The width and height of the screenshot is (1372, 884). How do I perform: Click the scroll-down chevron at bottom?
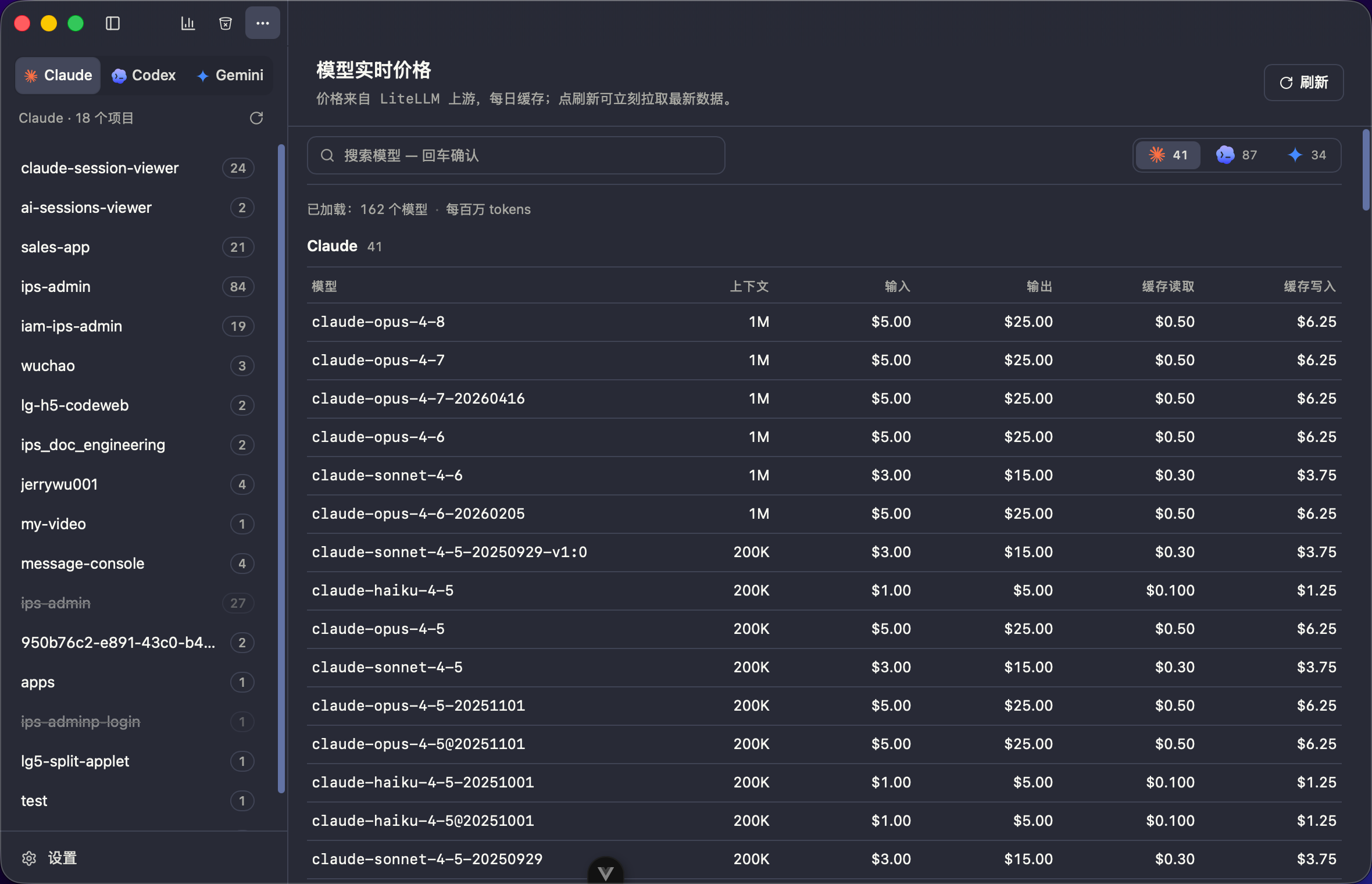606,871
